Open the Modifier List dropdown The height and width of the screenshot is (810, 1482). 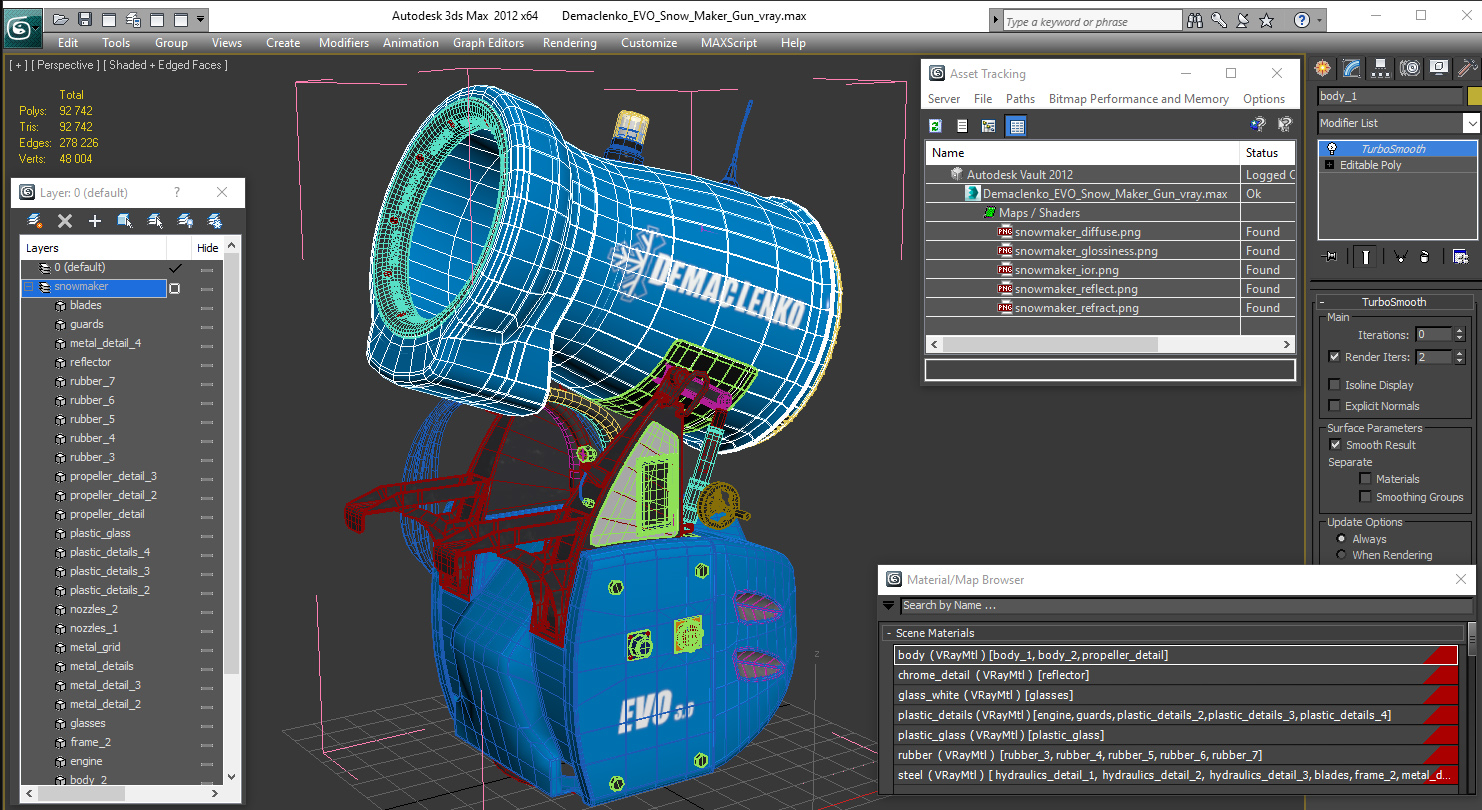coord(1471,123)
